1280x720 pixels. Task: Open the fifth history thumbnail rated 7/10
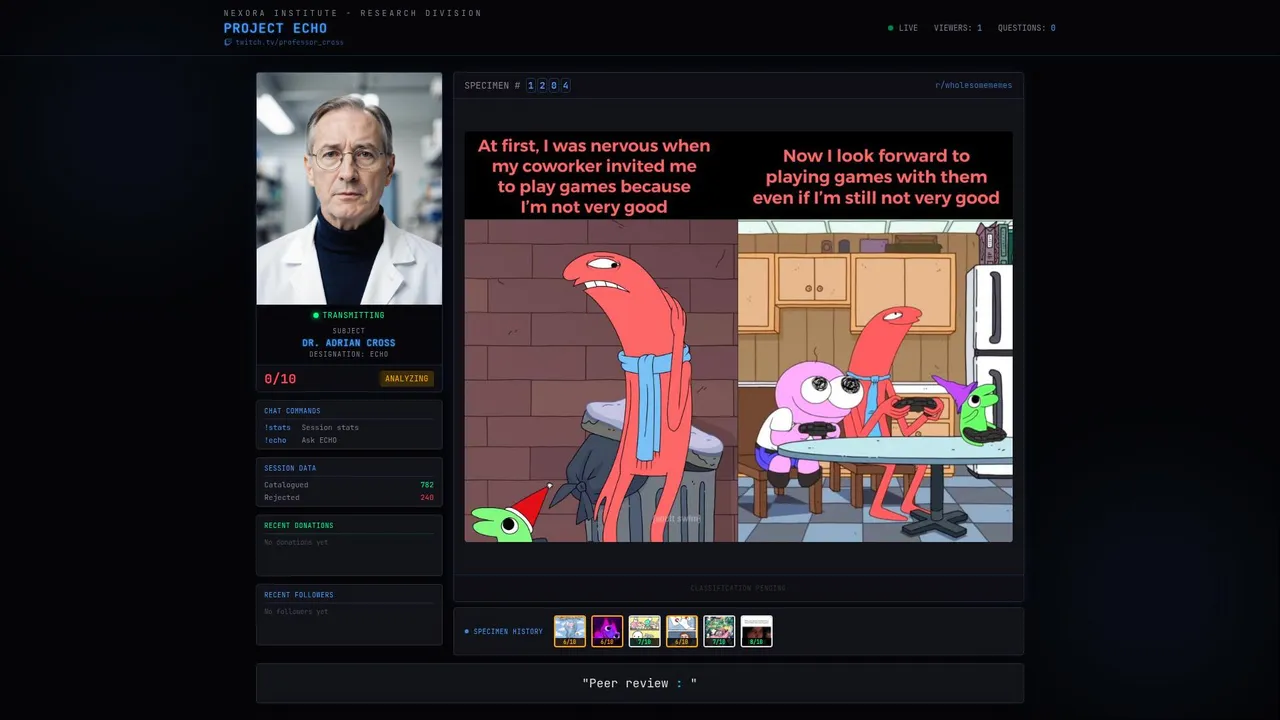[719, 631]
